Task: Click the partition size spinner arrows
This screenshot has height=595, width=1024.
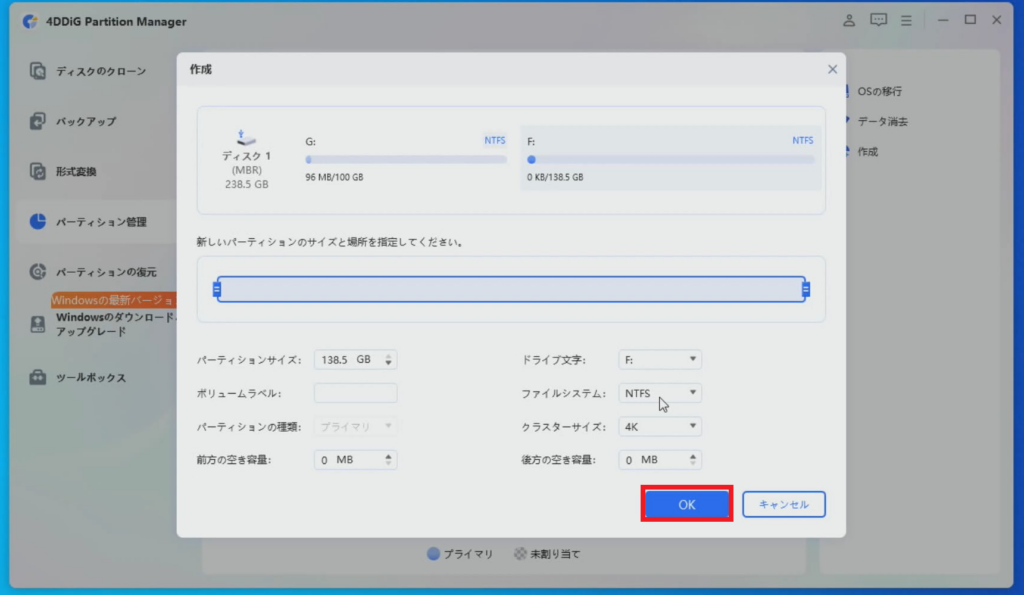Action: (389, 360)
